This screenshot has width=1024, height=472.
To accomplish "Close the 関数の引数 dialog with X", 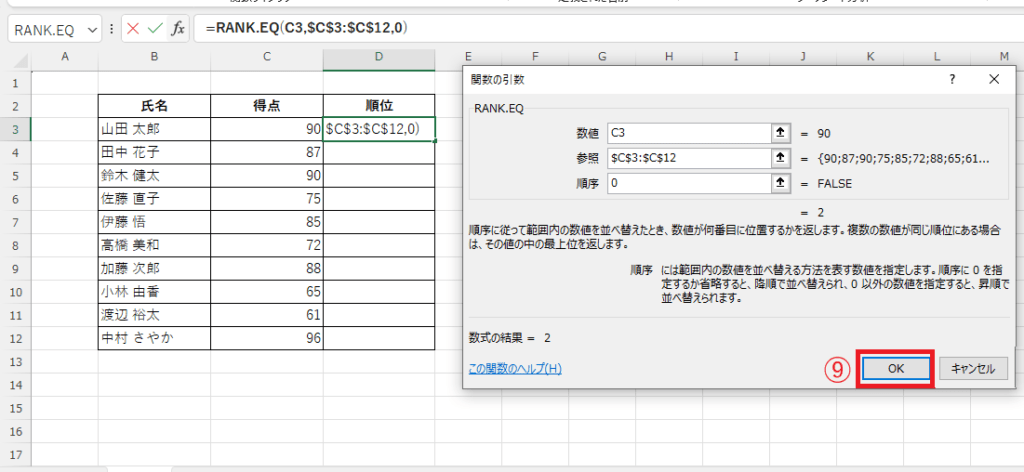I will pyautogui.click(x=994, y=80).
